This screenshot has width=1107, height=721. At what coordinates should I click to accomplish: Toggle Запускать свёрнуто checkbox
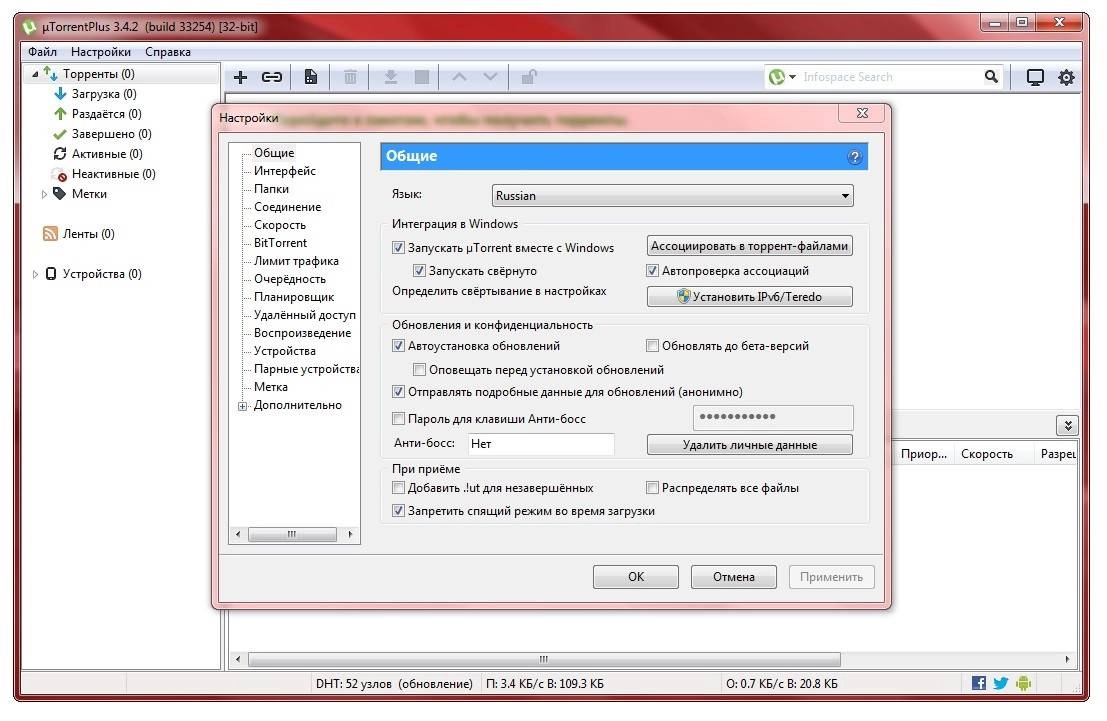[x=419, y=270]
